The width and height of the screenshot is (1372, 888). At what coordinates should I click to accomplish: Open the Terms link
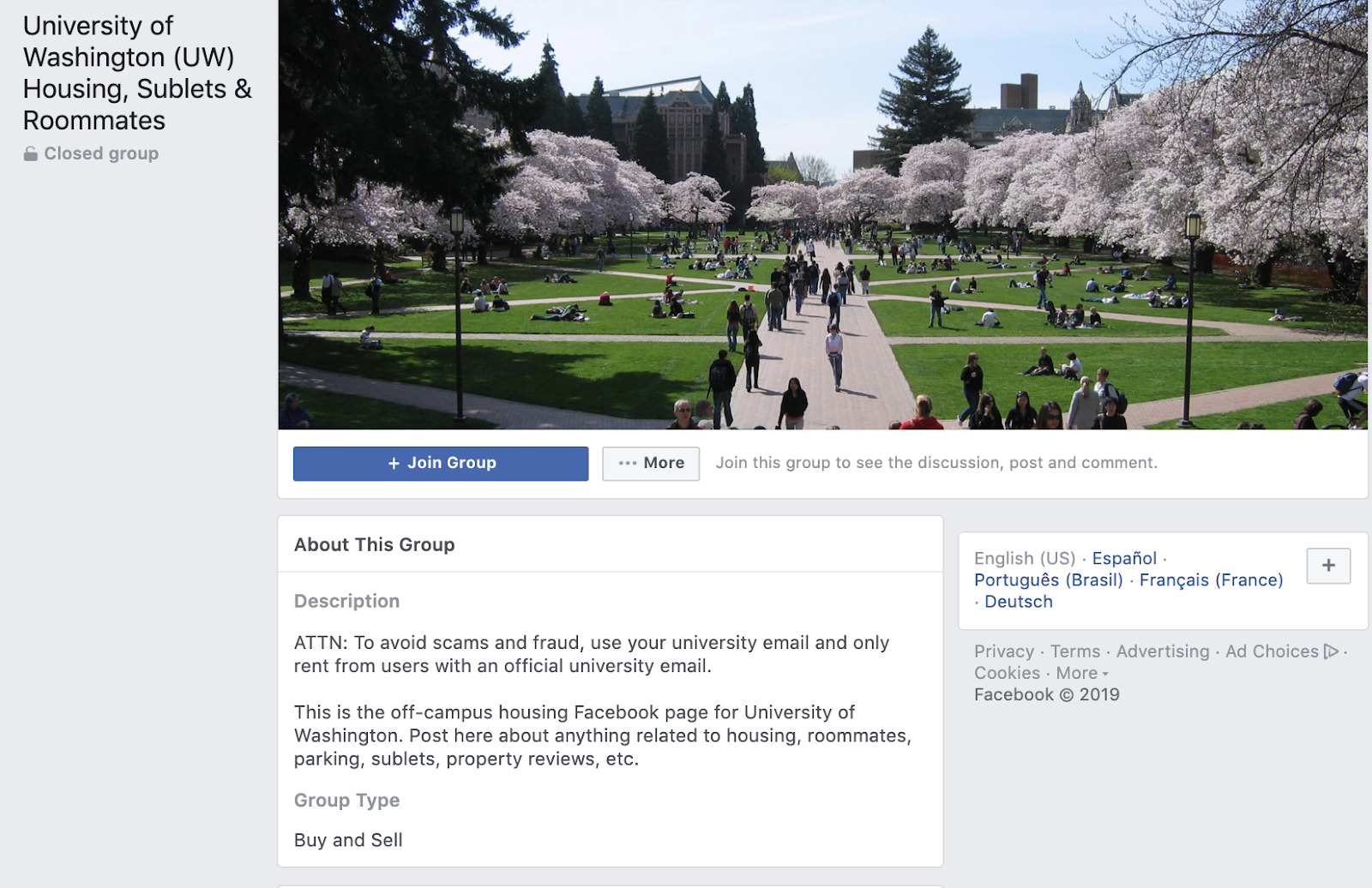(1075, 651)
